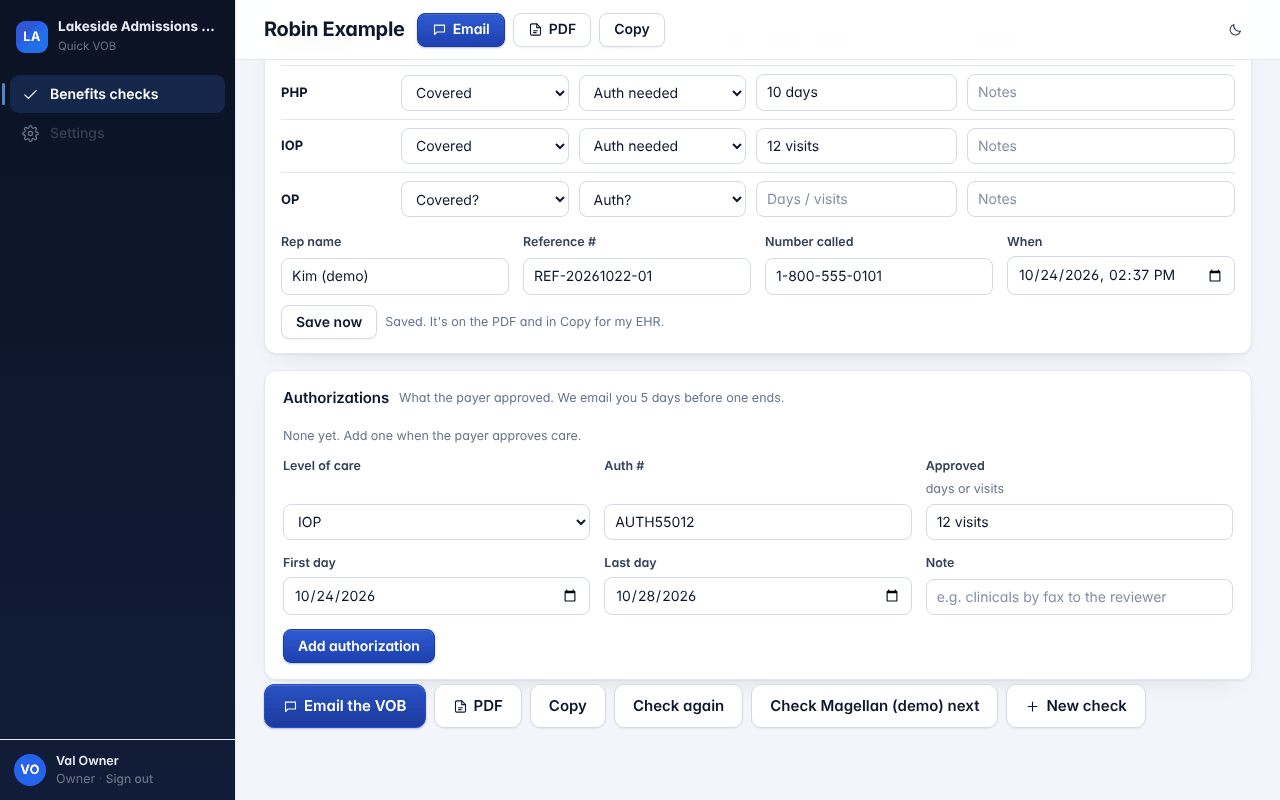Click the Save now button
Image resolution: width=1280 pixels, height=800 pixels.
[329, 322]
